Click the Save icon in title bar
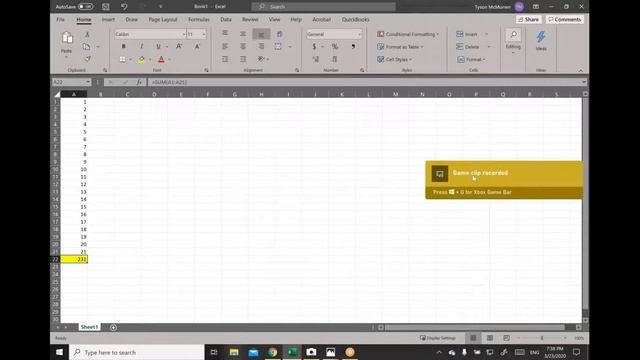This screenshot has height=360, width=640. pos(106,7)
